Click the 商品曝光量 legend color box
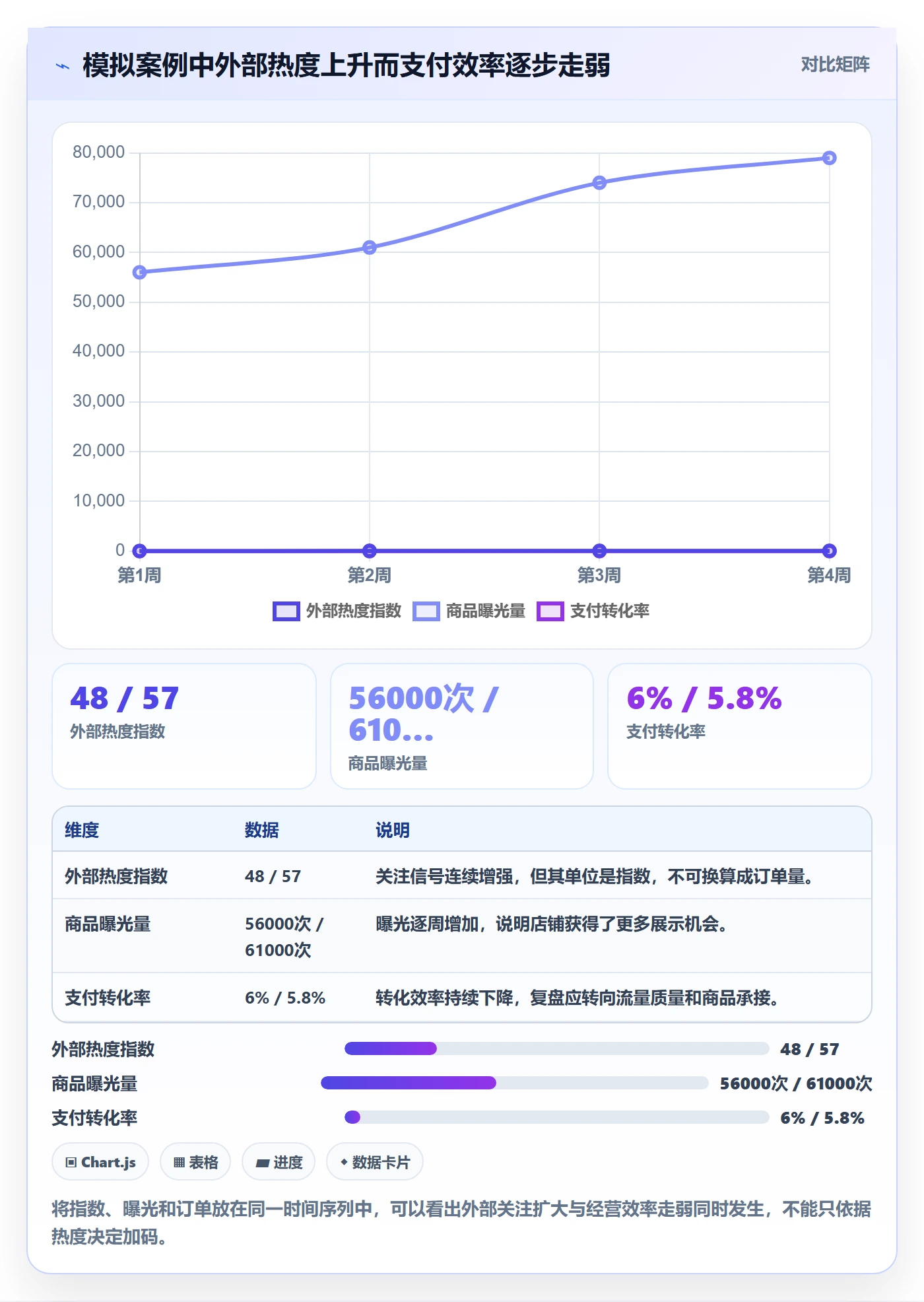The width and height of the screenshot is (924, 1302). (426, 611)
